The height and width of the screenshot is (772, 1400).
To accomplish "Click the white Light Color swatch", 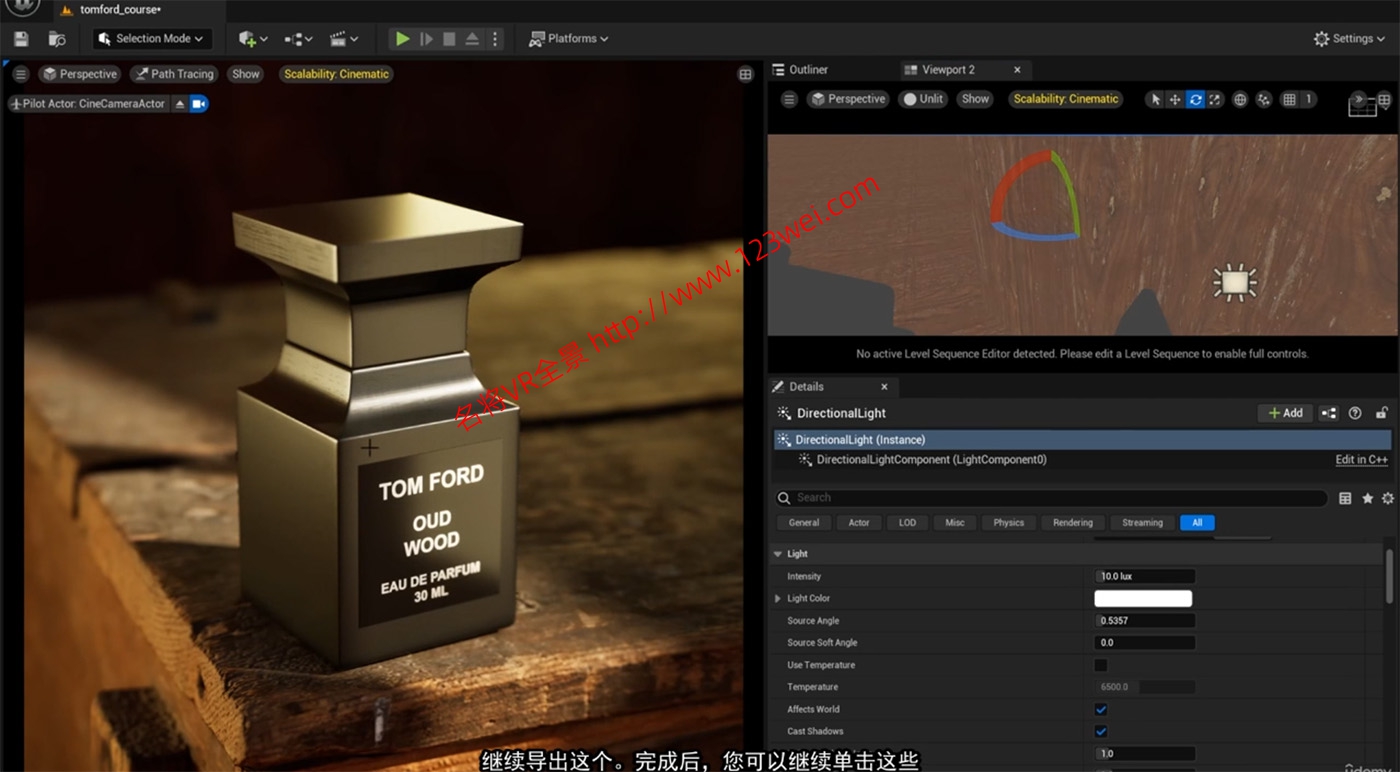I will click(x=1143, y=598).
